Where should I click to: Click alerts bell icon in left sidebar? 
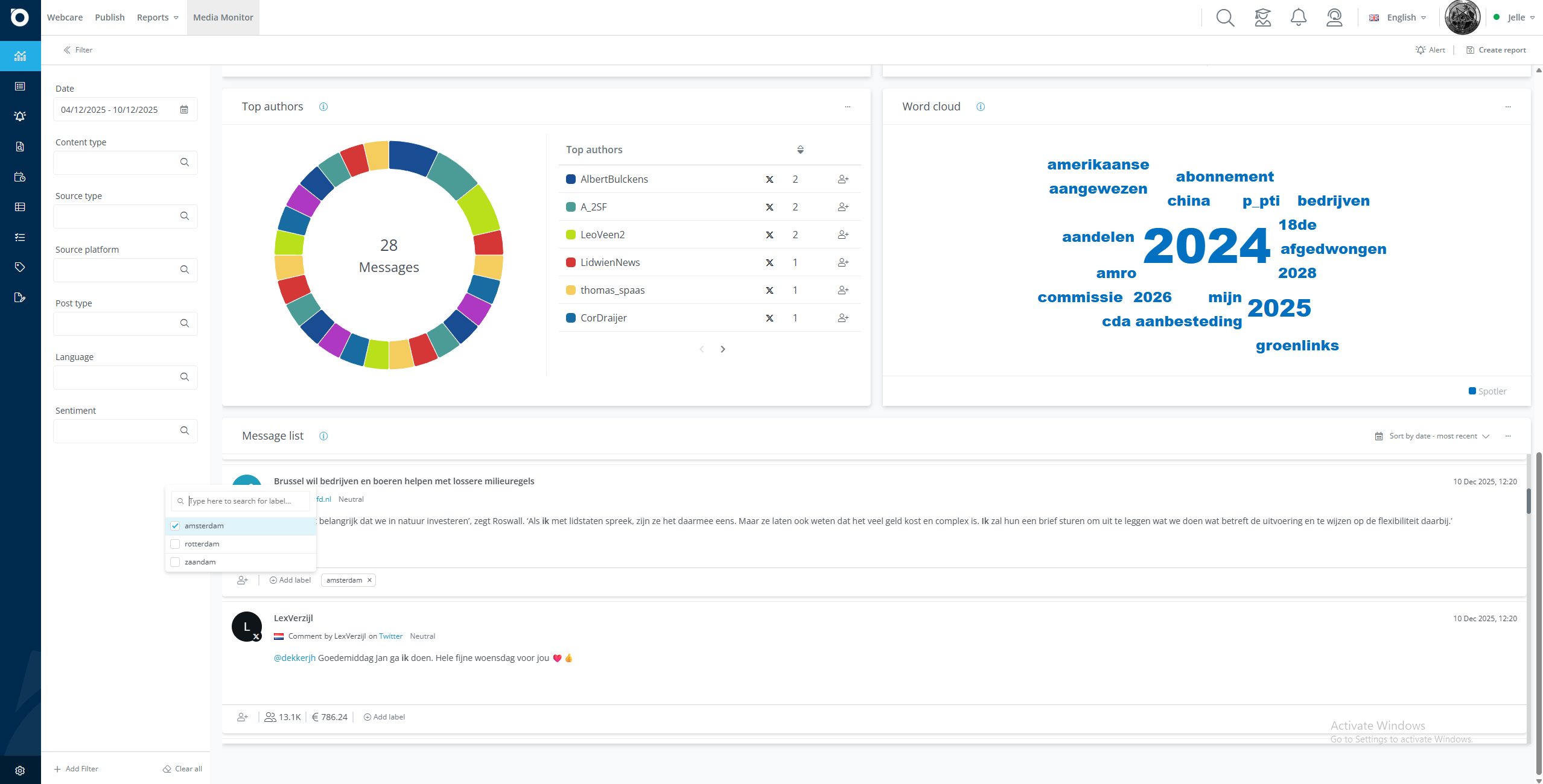[x=20, y=116]
